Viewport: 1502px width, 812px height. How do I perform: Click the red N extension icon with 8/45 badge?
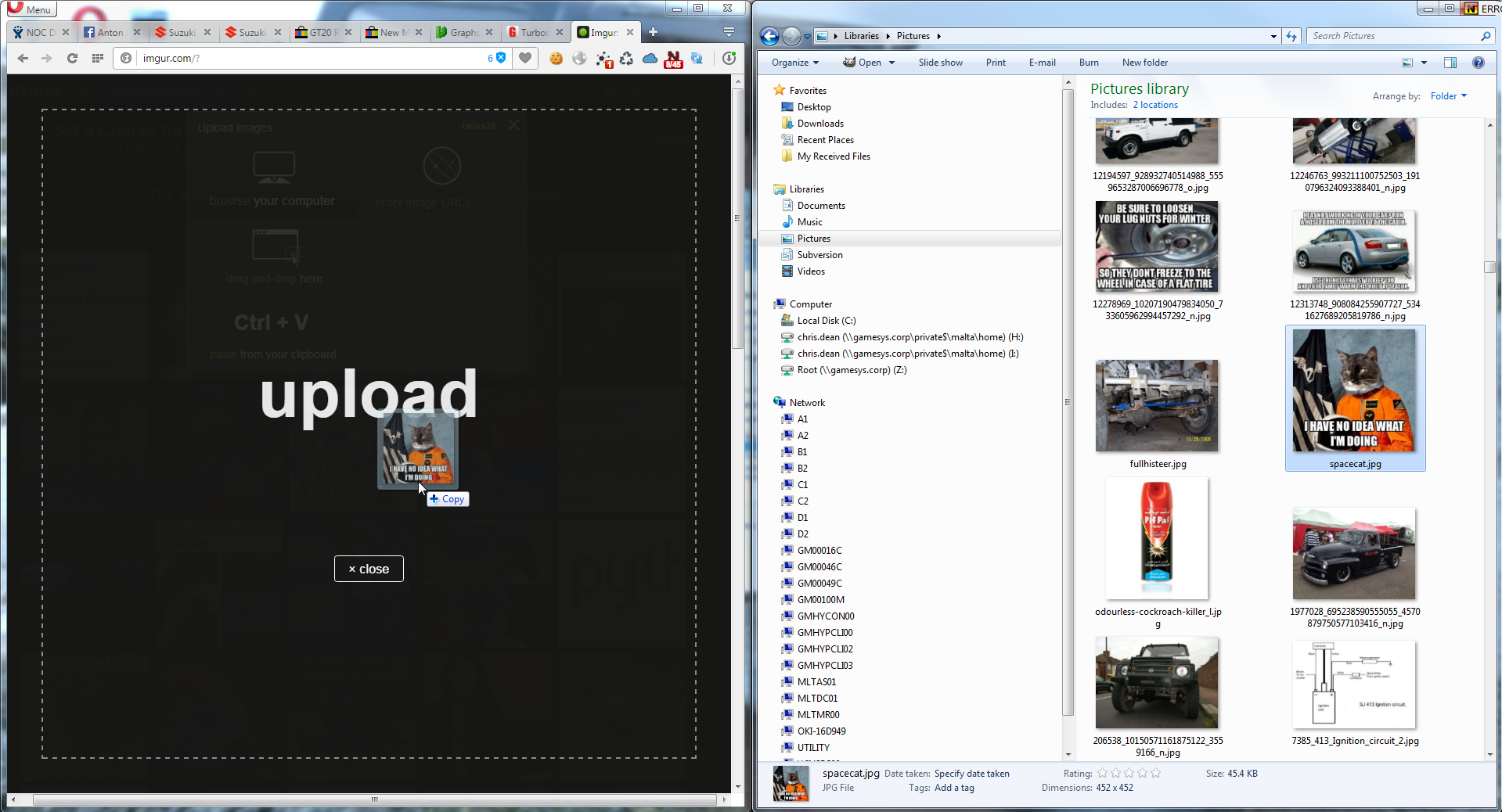pos(673,59)
